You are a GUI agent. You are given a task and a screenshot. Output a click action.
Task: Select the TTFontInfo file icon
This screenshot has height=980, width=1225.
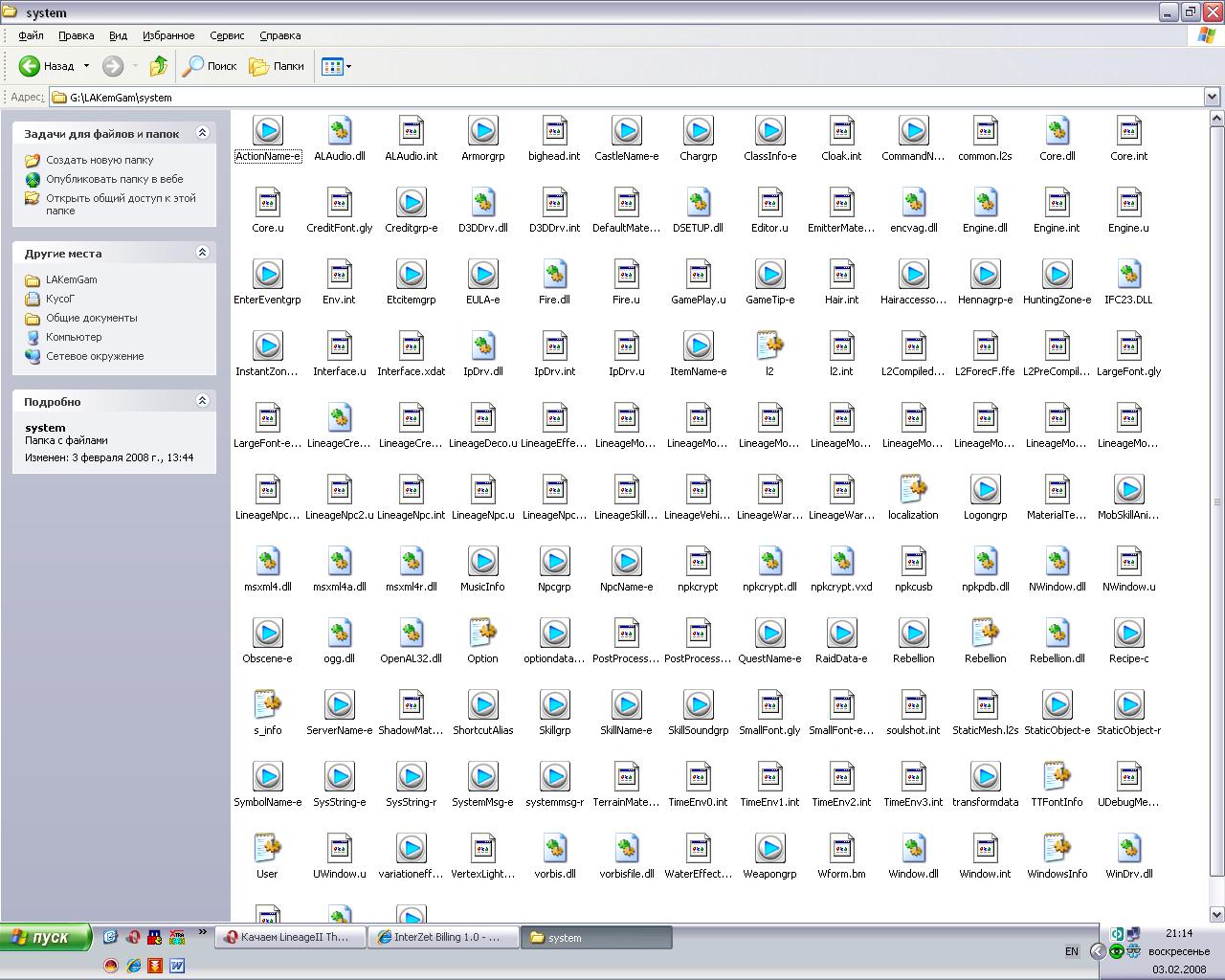1058,776
